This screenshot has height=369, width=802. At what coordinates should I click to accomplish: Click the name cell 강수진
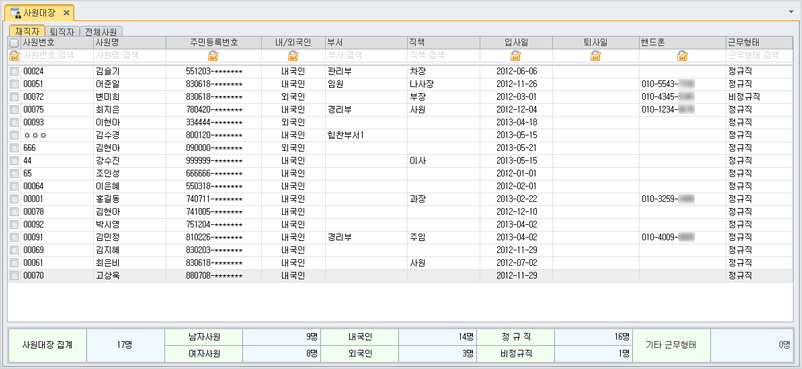[129, 161]
